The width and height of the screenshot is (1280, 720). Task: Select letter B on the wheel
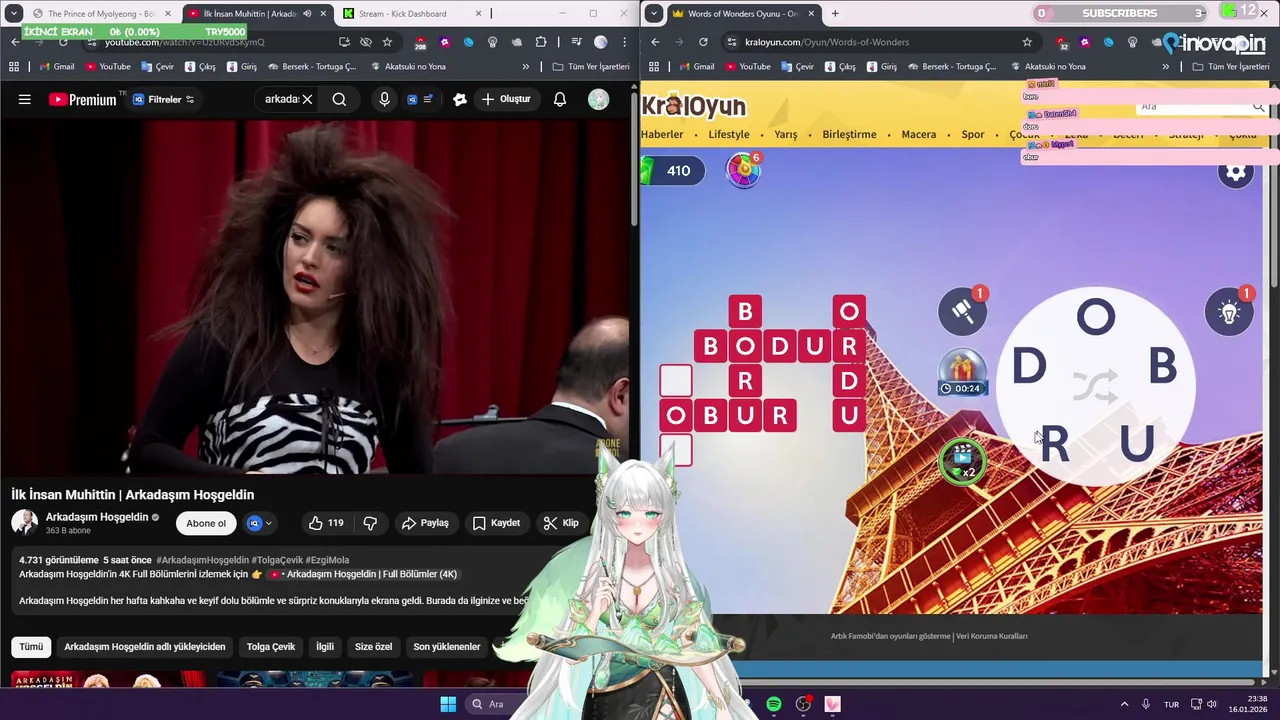(1162, 367)
